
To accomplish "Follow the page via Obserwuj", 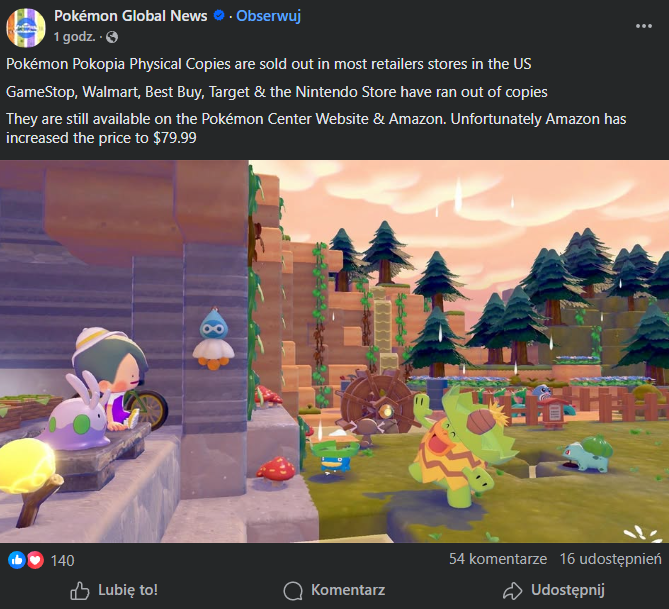I will (268, 16).
